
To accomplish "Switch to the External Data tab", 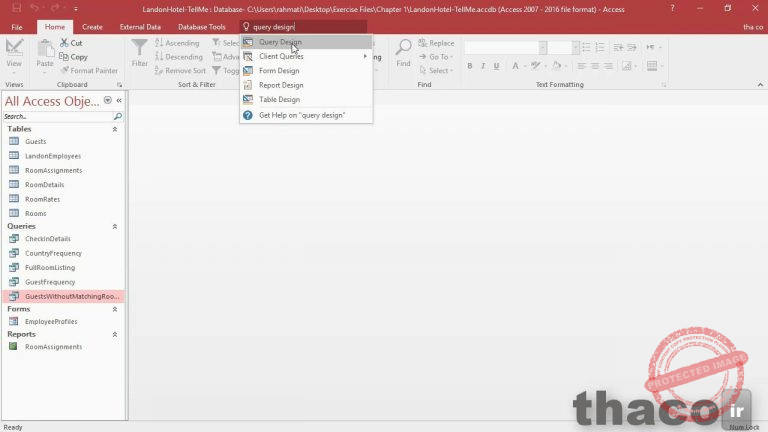I will pyautogui.click(x=140, y=27).
